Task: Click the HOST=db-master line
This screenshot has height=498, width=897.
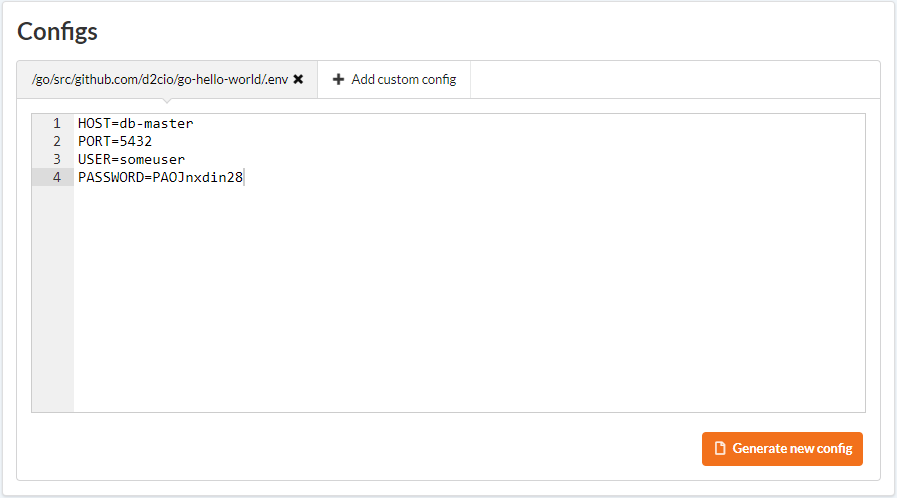Action: 136,123
